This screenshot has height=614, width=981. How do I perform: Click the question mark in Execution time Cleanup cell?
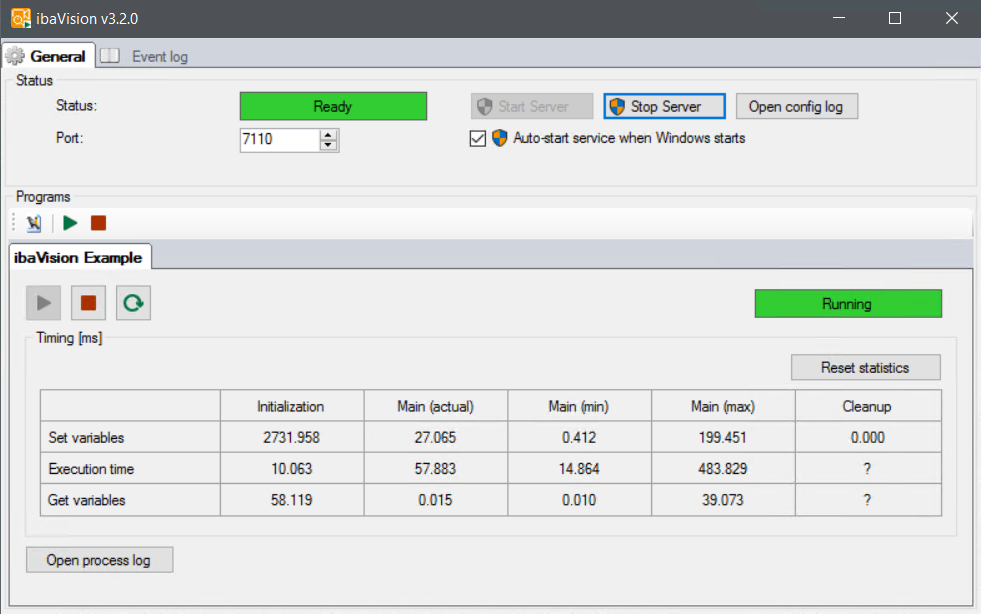pos(867,469)
